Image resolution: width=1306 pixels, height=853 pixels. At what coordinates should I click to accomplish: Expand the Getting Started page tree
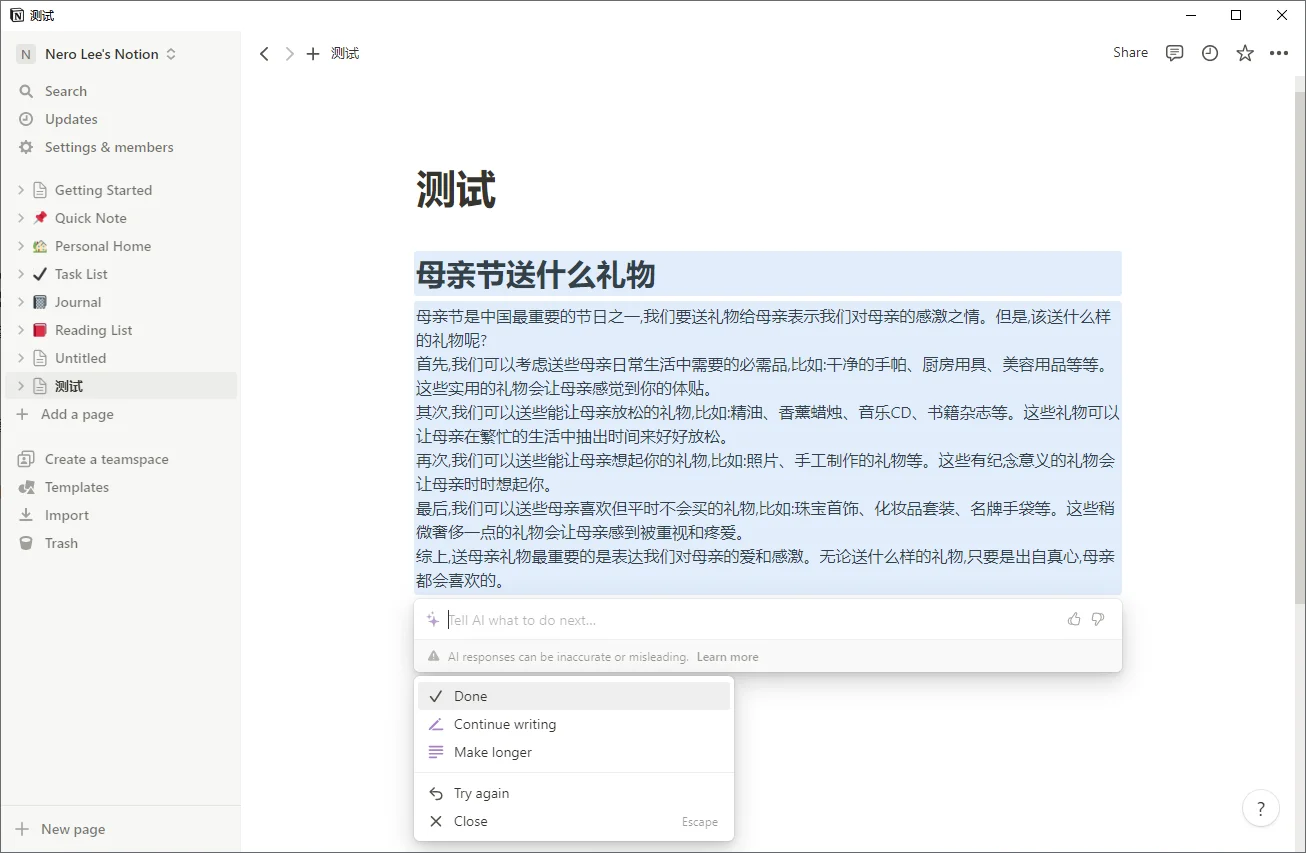(x=20, y=190)
